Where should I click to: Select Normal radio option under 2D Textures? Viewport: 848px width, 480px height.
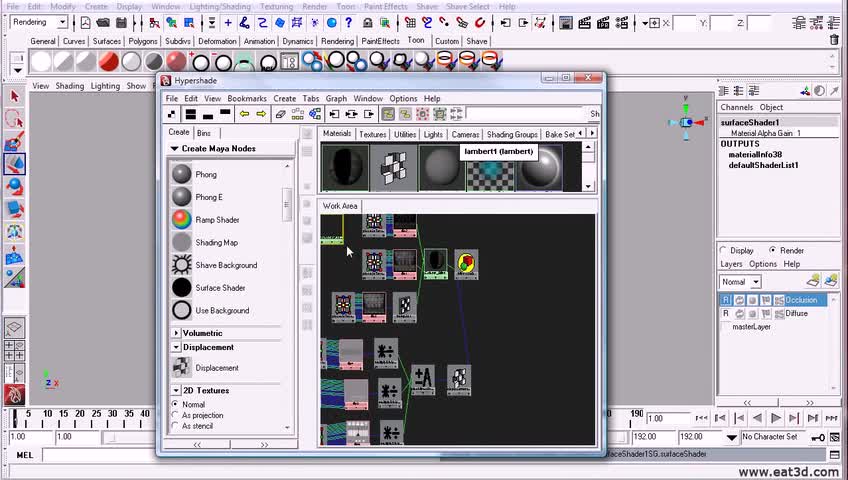[175, 404]
